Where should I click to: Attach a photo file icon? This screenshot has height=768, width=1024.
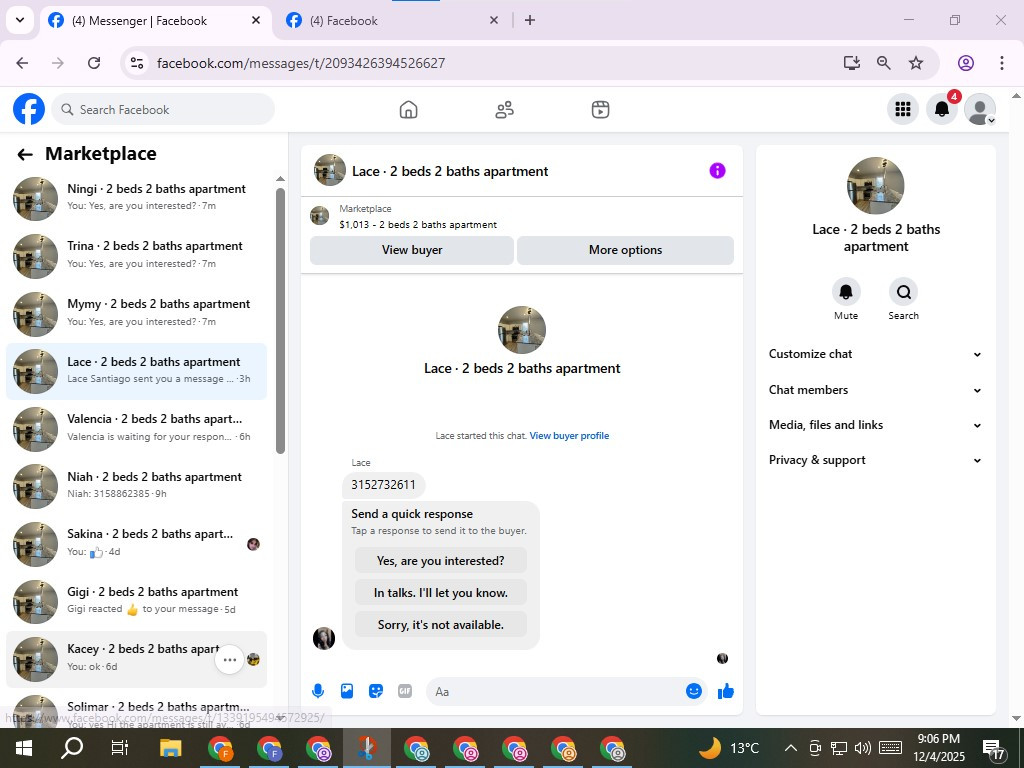pyautogui.click(x=347, y=691)
